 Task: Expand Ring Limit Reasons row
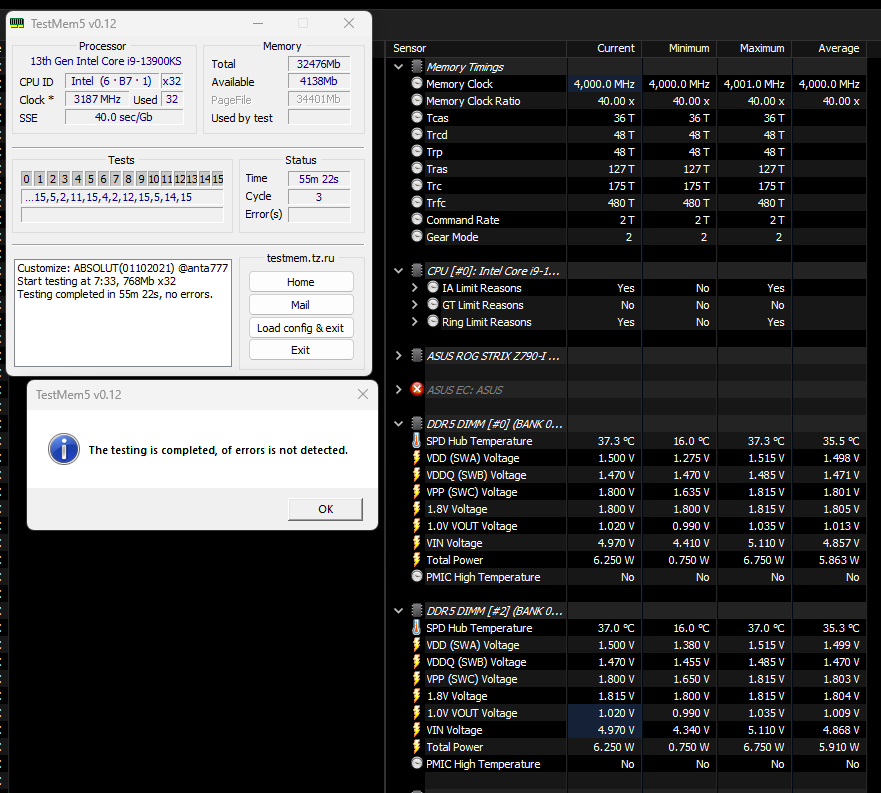click(x=415, y=321)
